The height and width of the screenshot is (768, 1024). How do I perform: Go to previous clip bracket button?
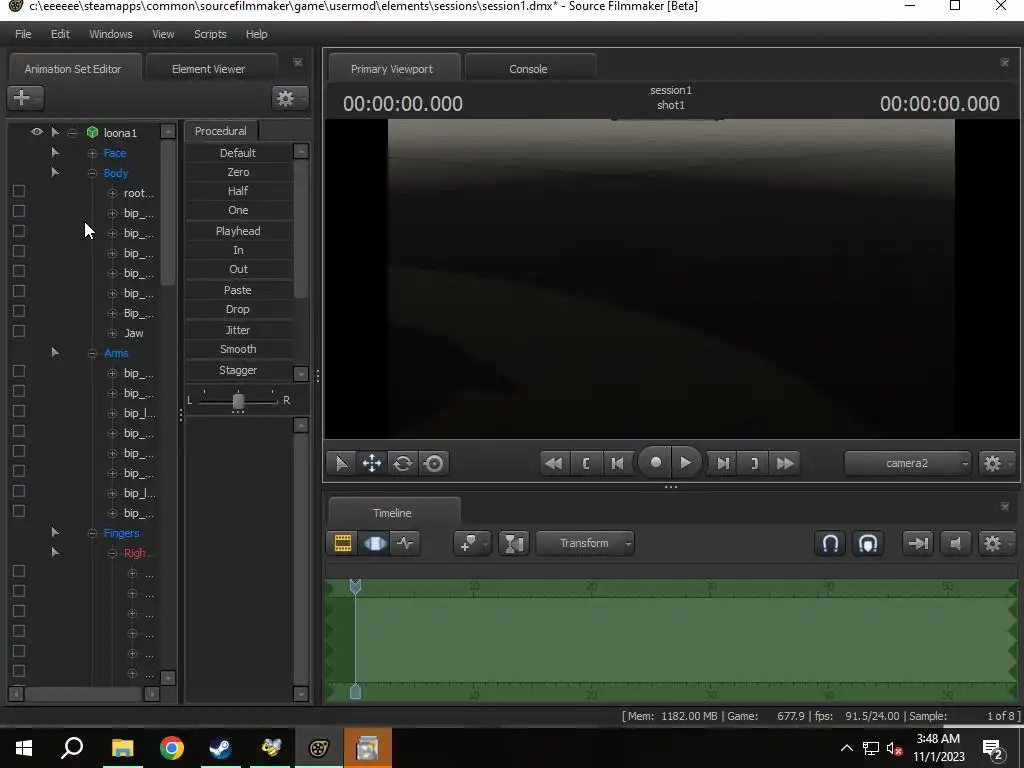click(x=586, y=464)
